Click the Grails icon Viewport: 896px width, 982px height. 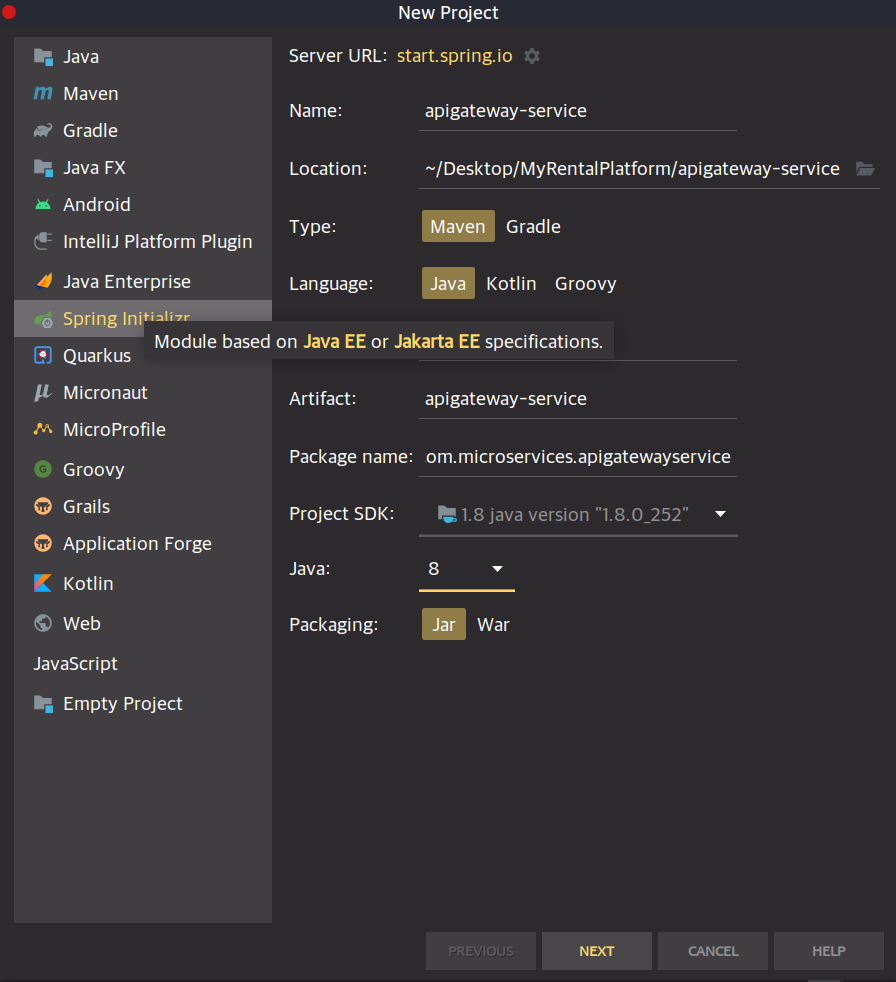43,506
